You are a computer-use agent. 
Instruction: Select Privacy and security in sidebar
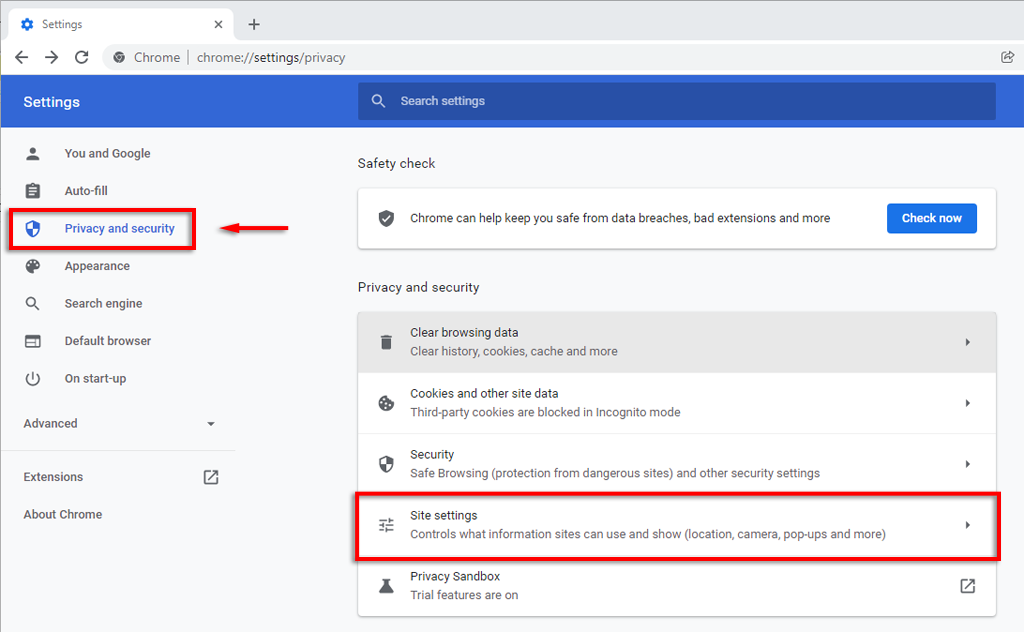pyautogui.click(x=119, y=229)
